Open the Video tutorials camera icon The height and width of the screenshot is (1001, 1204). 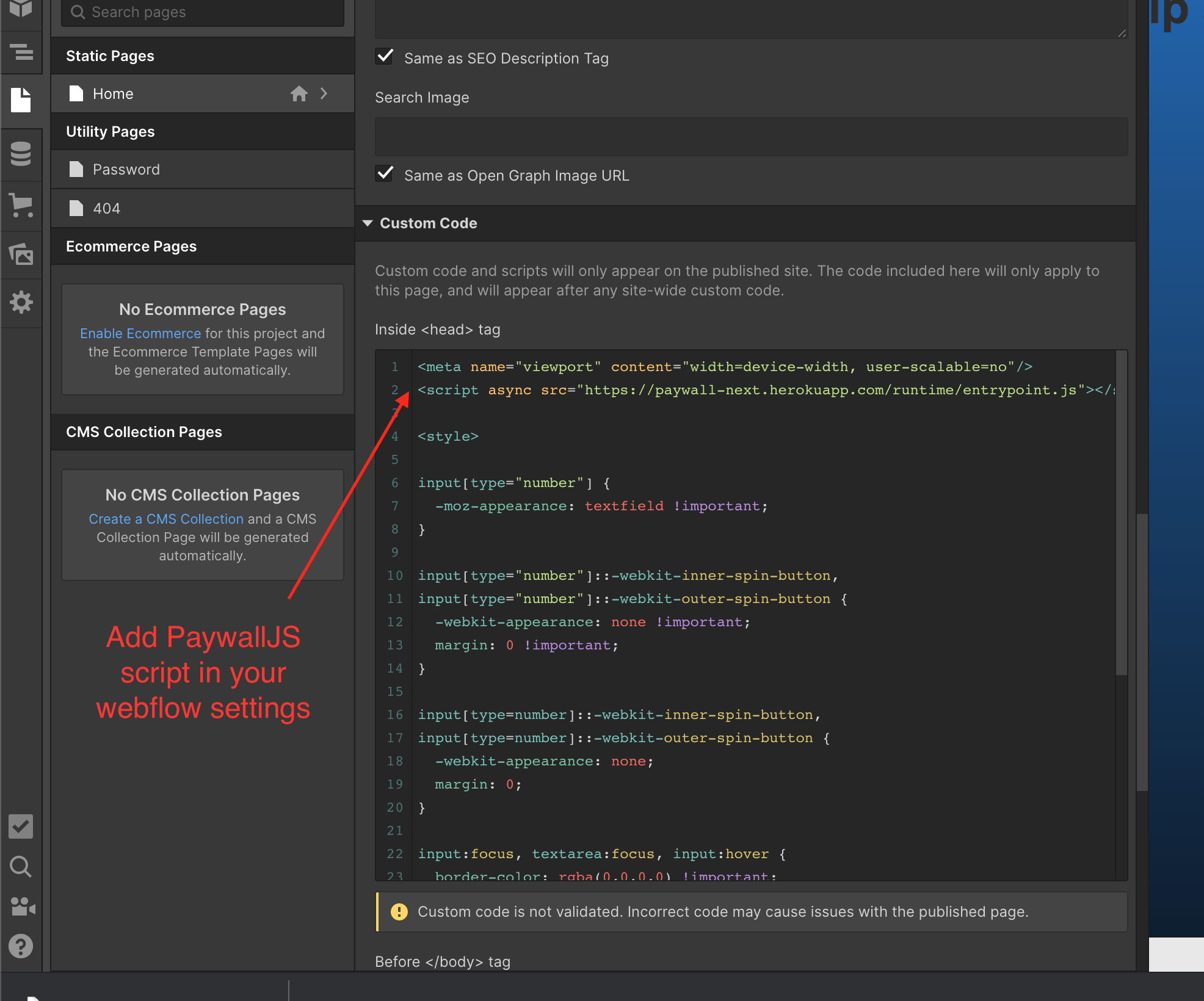pyautogui.click(x=21, y=906)
